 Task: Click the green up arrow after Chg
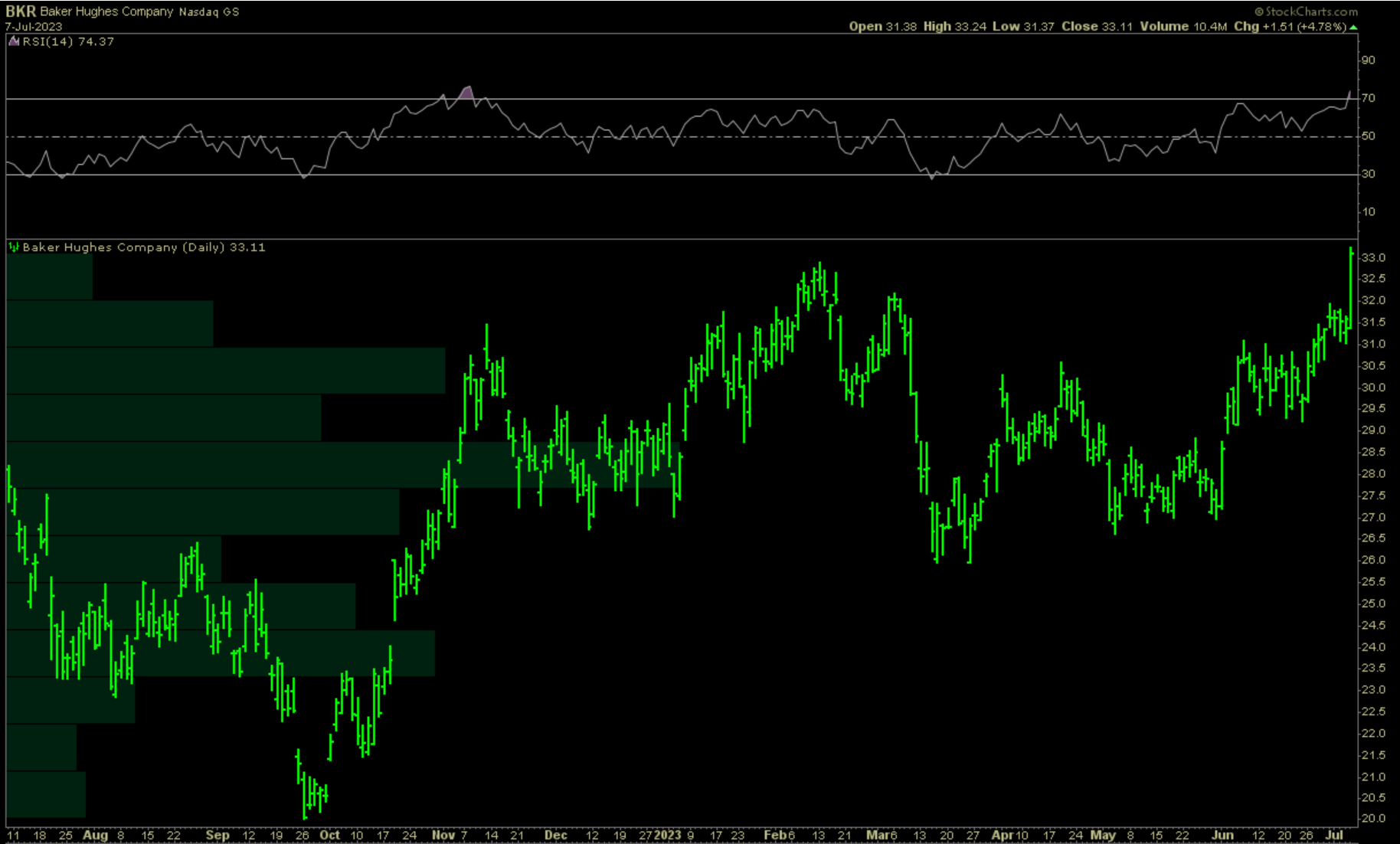click(1353, 27)
